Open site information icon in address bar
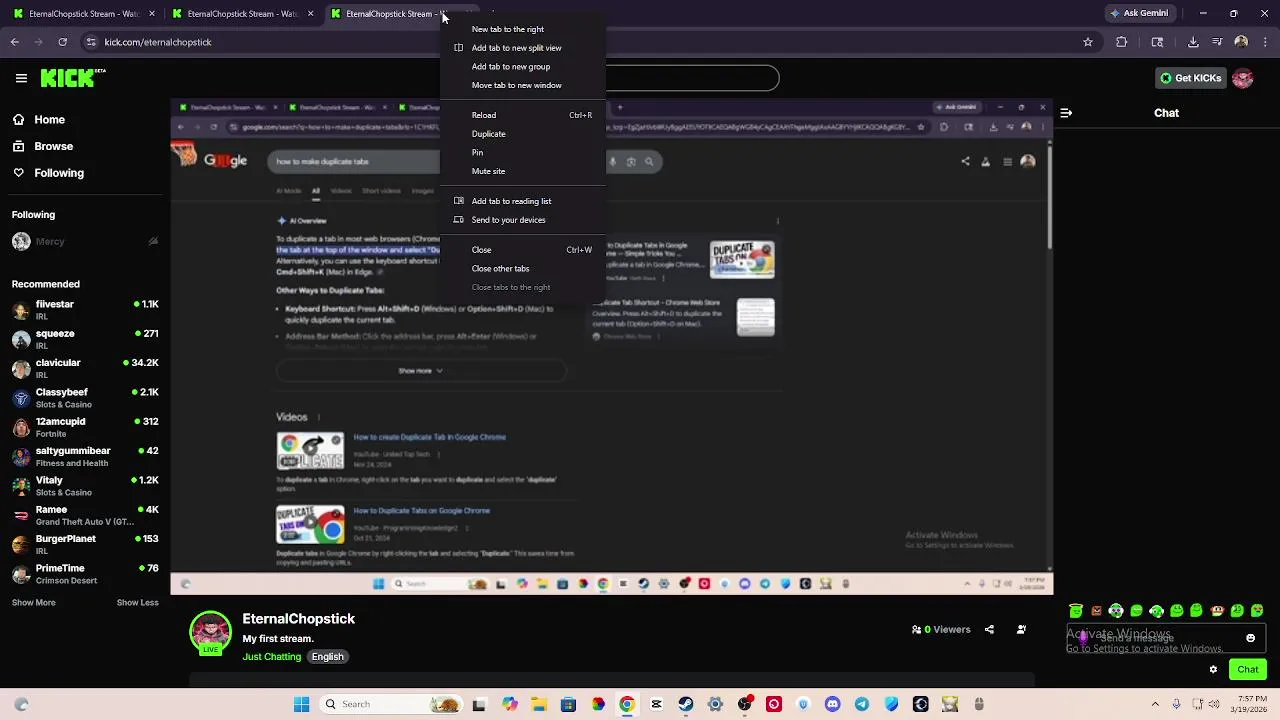The width and height of the screenshot is (1280, 720). tap(91, 42)
